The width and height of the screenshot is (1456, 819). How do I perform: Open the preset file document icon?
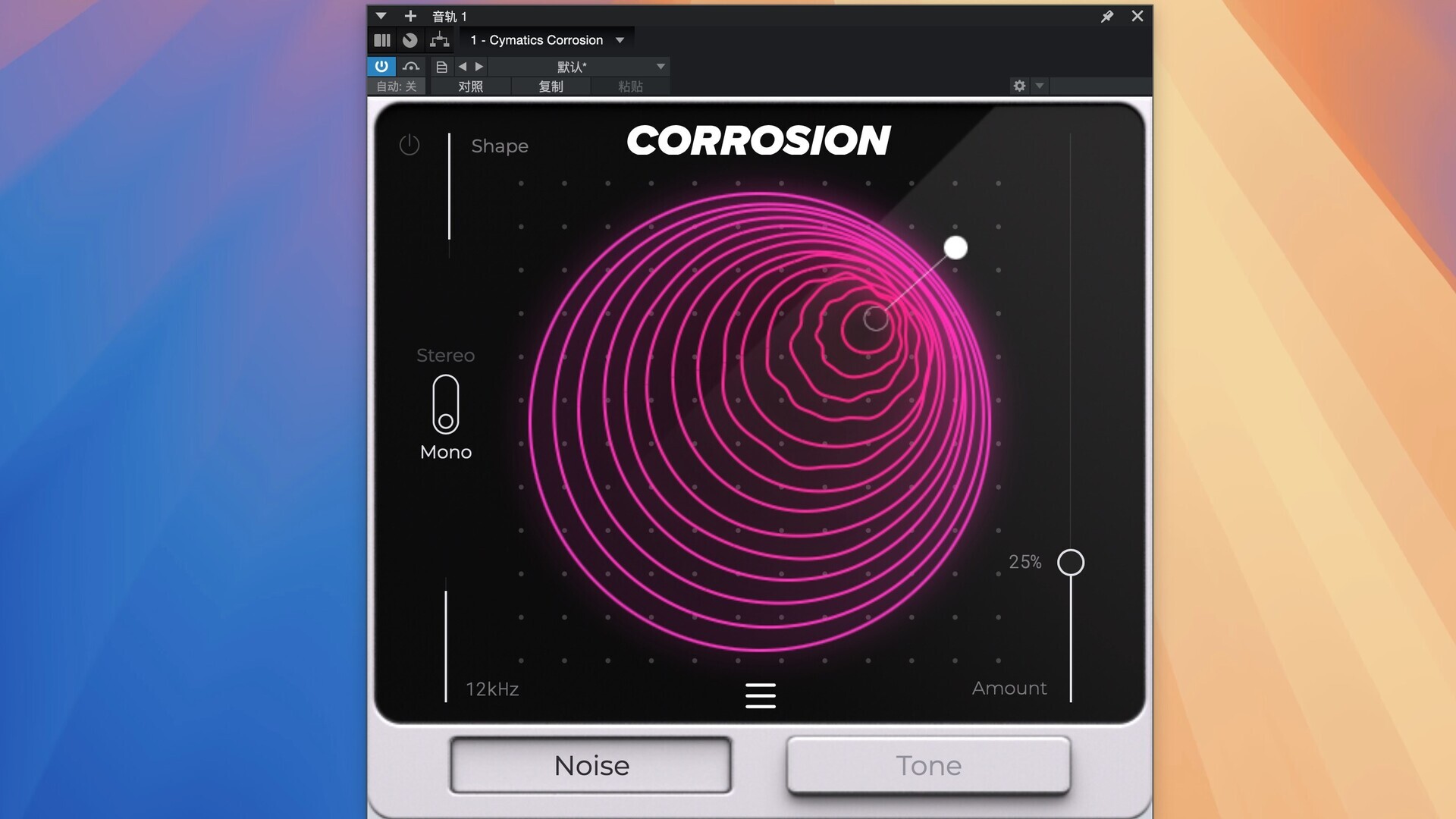coord(441,67)
